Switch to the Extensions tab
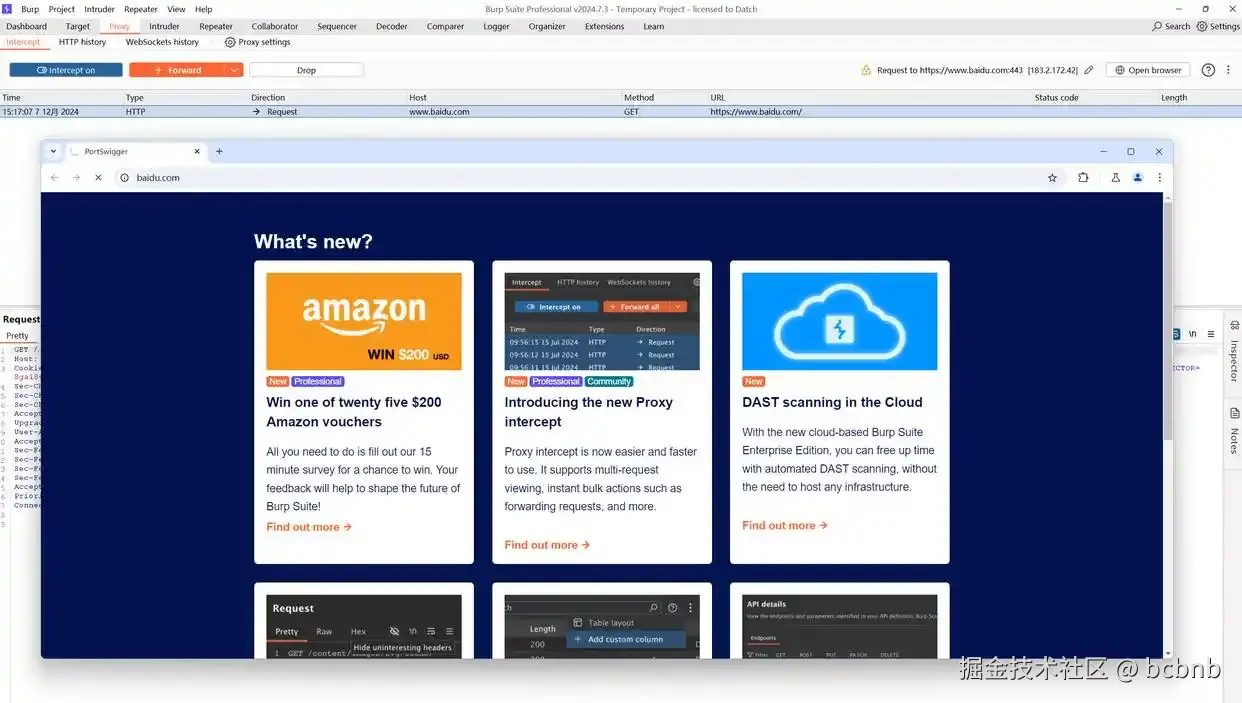Image resolution: width=1242 pixels, height=703 pixels. (x=604, y=26)
